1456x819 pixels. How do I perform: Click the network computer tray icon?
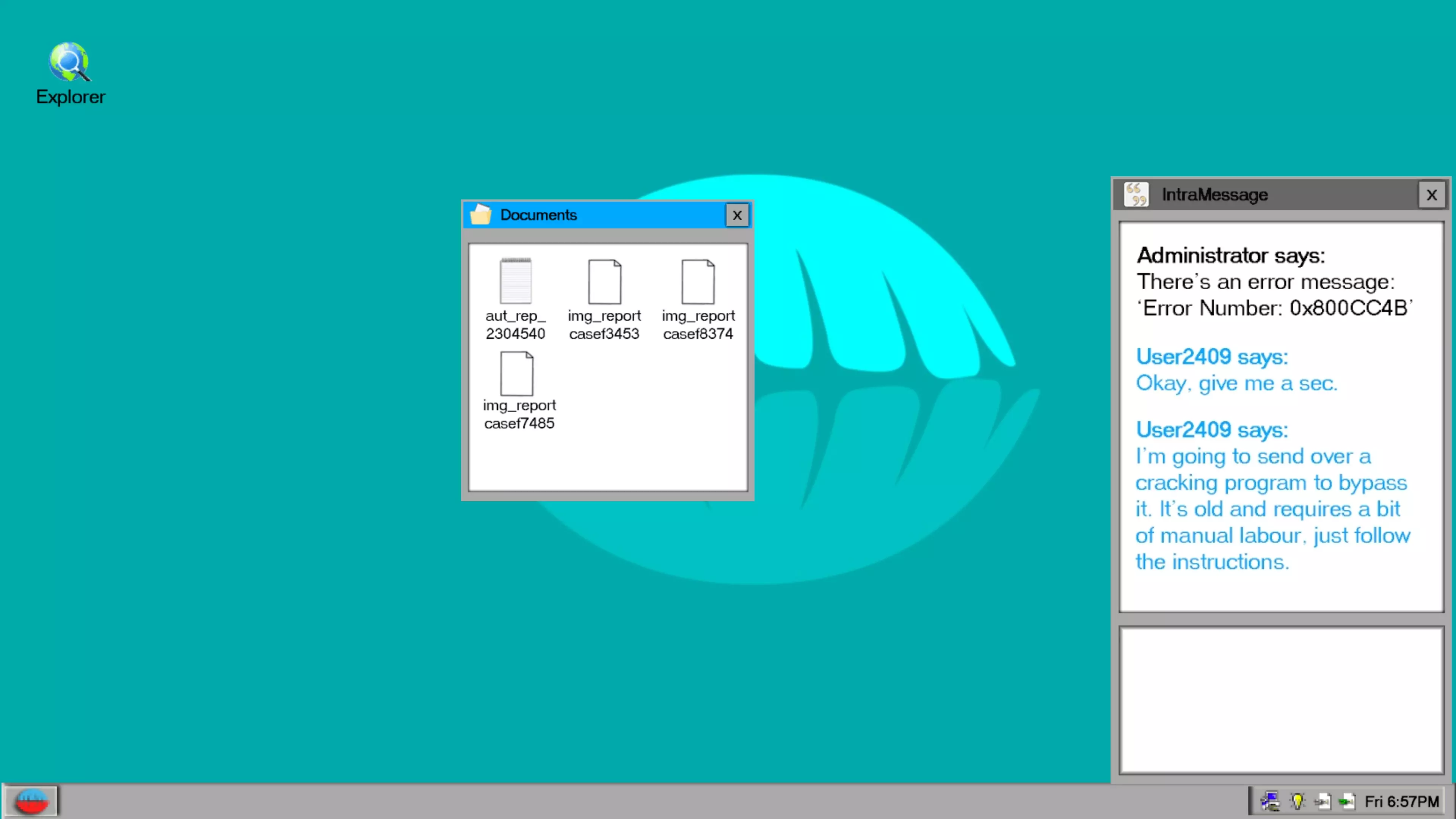(1270, 801)
